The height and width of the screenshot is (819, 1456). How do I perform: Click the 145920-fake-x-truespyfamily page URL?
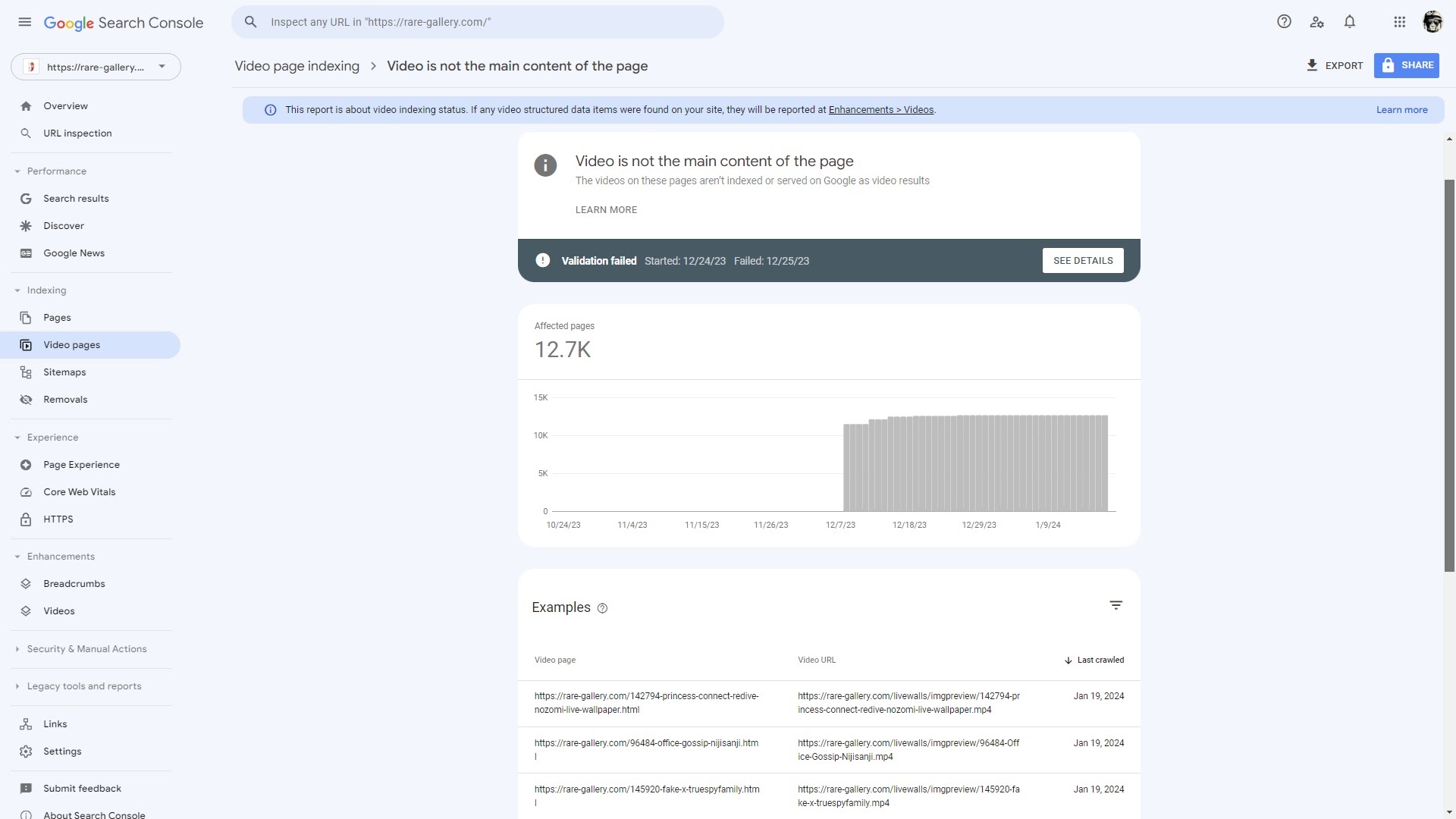tap(647, 796)
